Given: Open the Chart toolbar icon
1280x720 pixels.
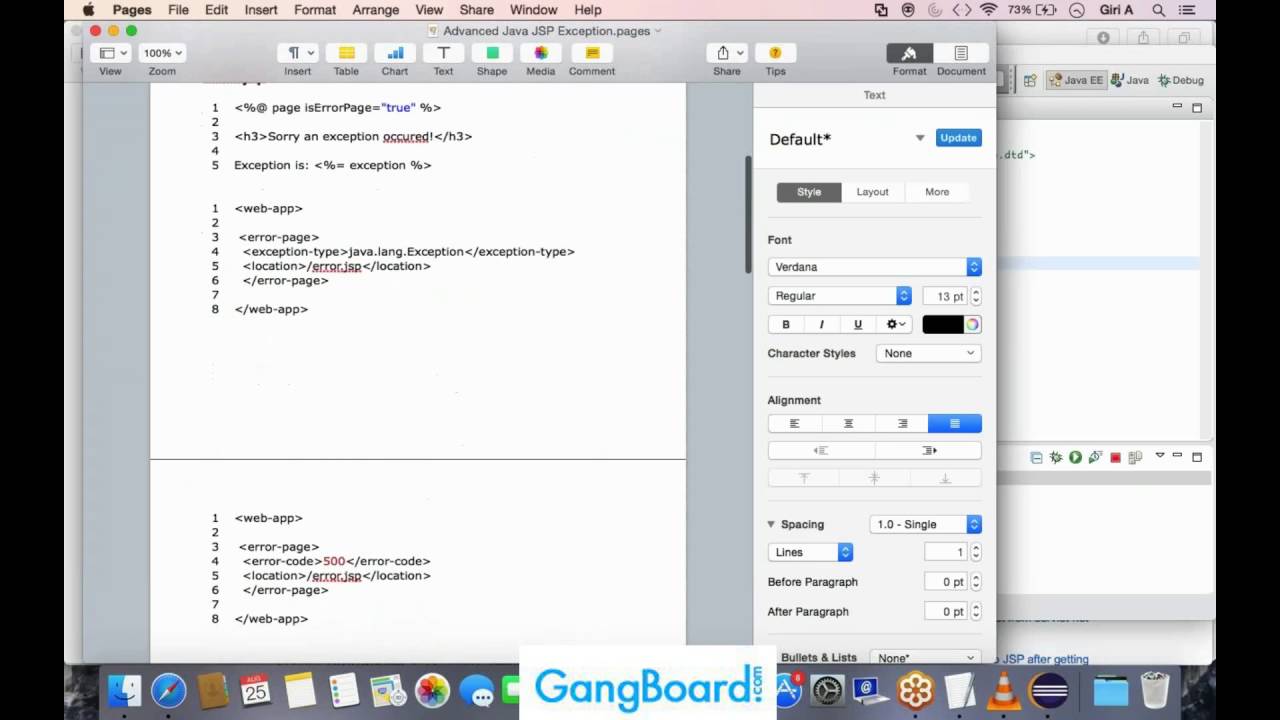Looking at the screenshot, I should click(x=395, y=53).
